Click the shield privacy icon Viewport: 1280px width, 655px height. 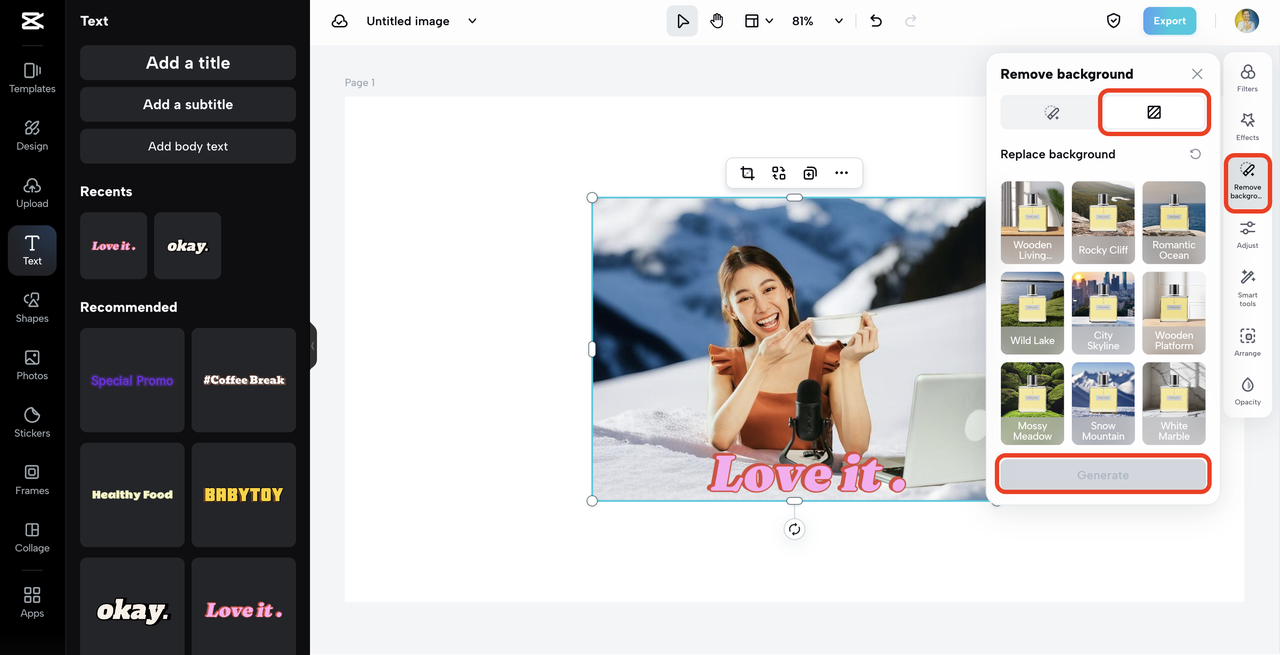pyautogui.click(x=1113, y=21)
